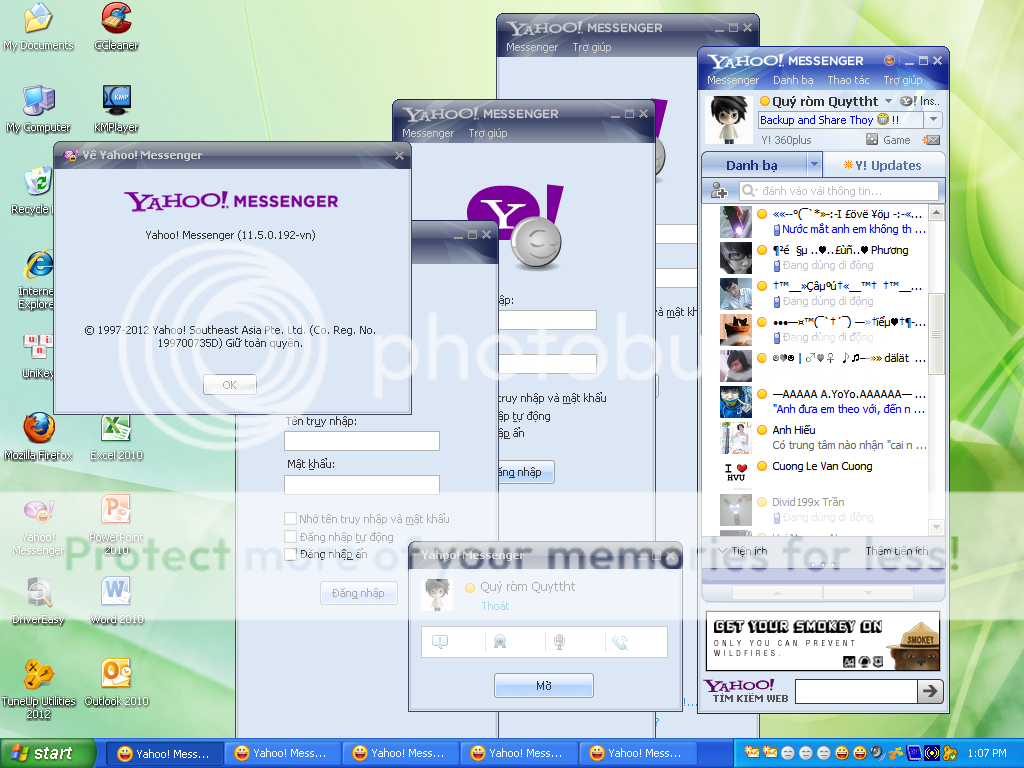
Task: Open the Danh bạ menu
Action: pyautogui.click(x=793, y=80)
